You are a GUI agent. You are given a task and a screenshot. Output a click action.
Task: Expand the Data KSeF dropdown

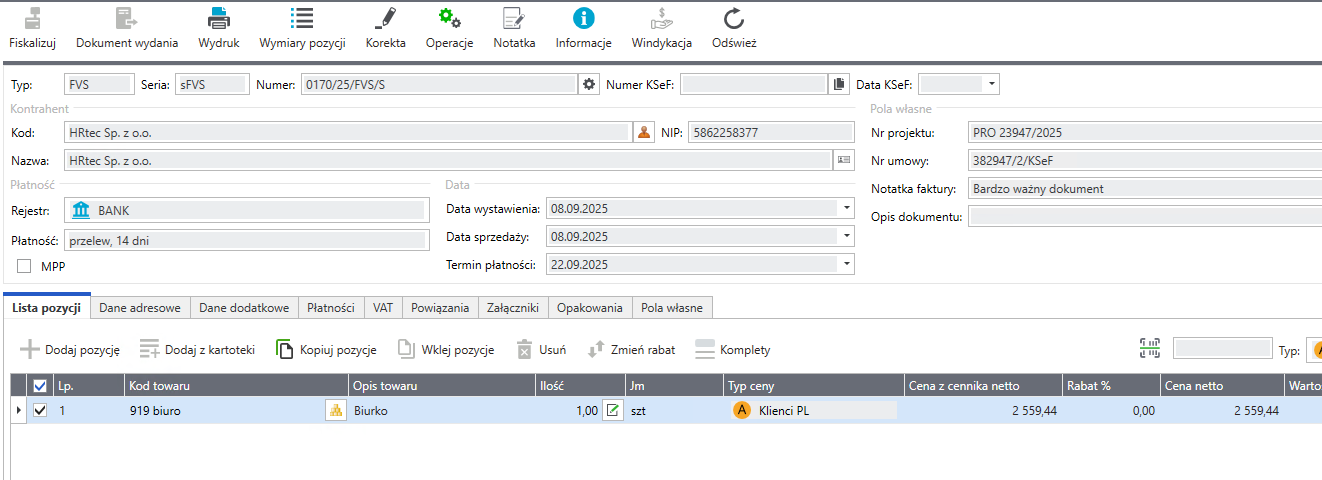[991, 84]
